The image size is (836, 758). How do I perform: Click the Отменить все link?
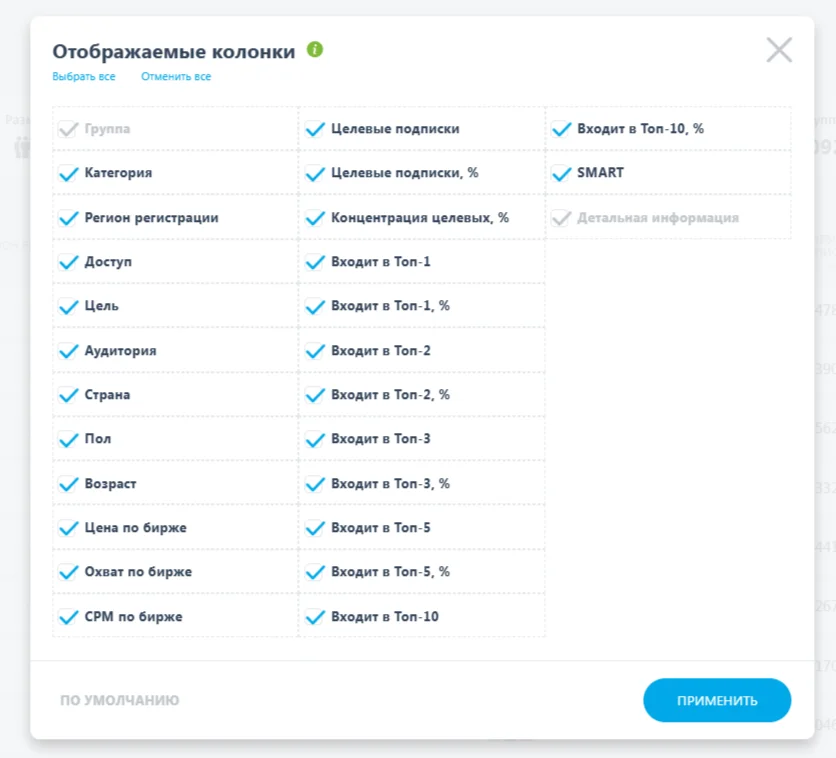click(x=176, y=76)
